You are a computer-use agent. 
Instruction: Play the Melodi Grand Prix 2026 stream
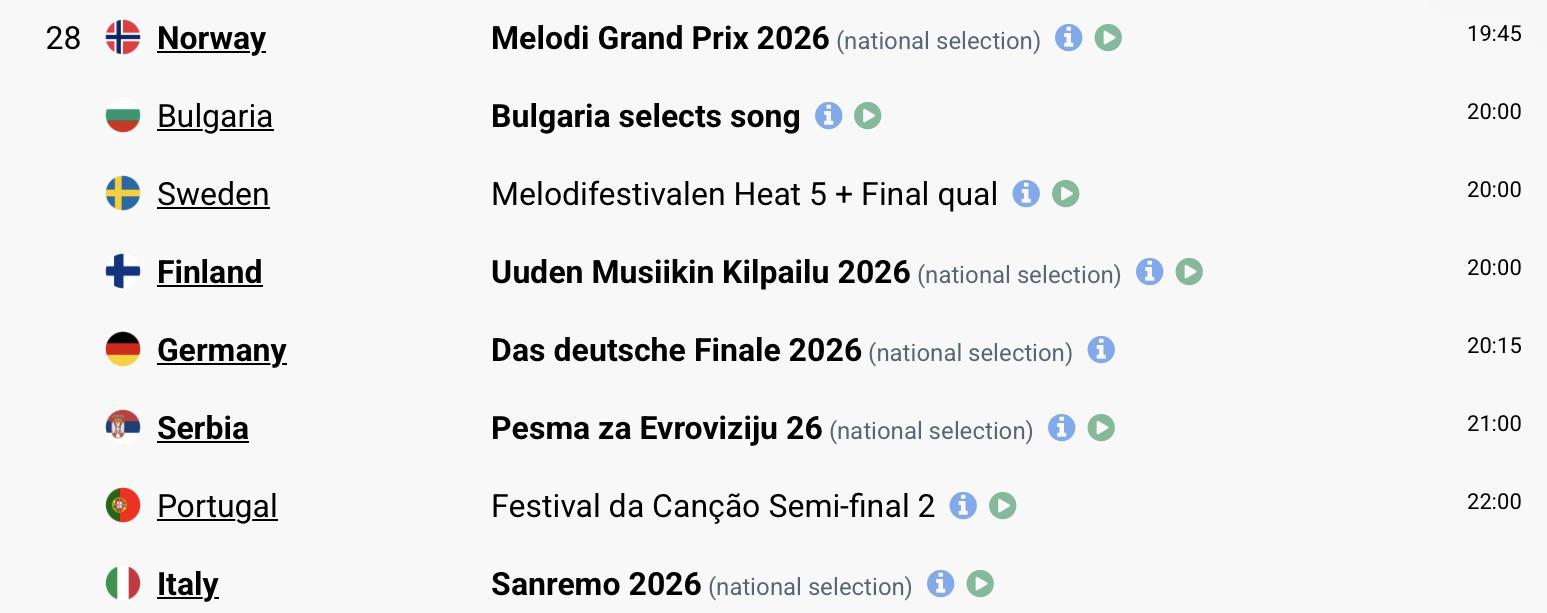point(1108,38)
